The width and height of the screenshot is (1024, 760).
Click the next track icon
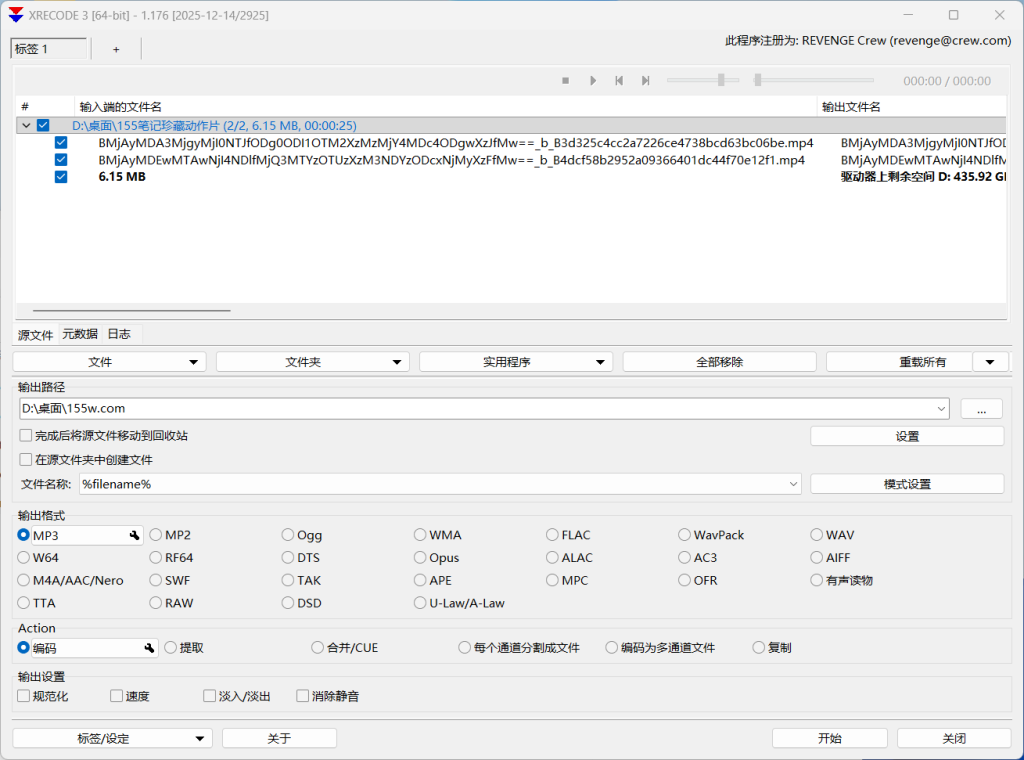pos(646,81)
